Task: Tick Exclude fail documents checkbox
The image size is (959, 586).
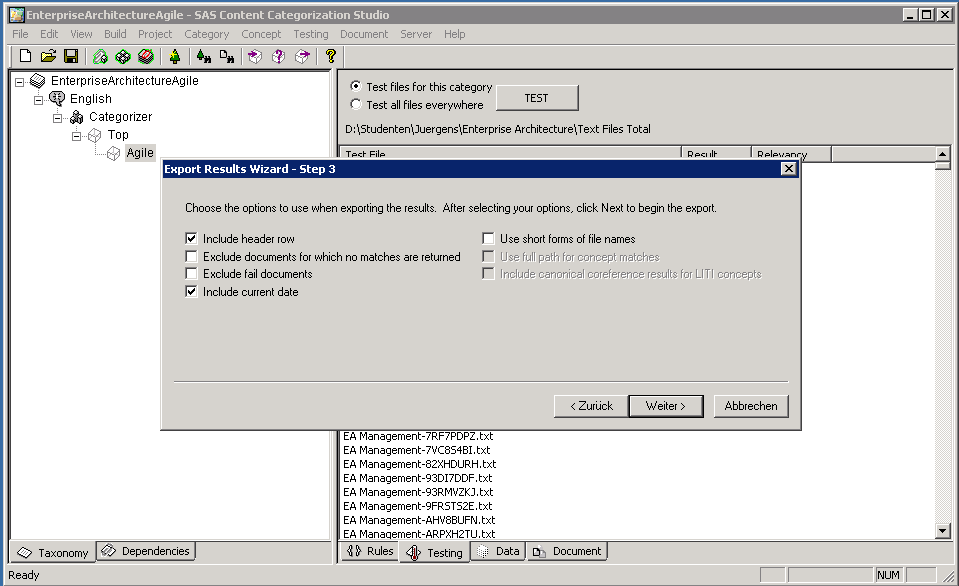Action: click(x=191, y=273)
